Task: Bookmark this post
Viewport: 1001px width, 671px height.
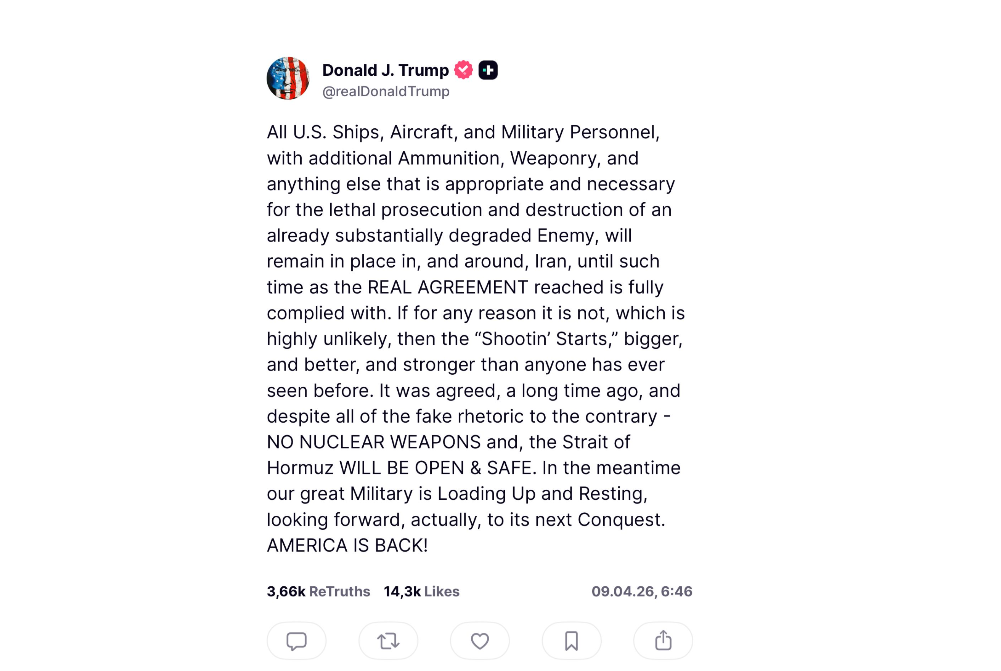Action: (x=571, y=640)
